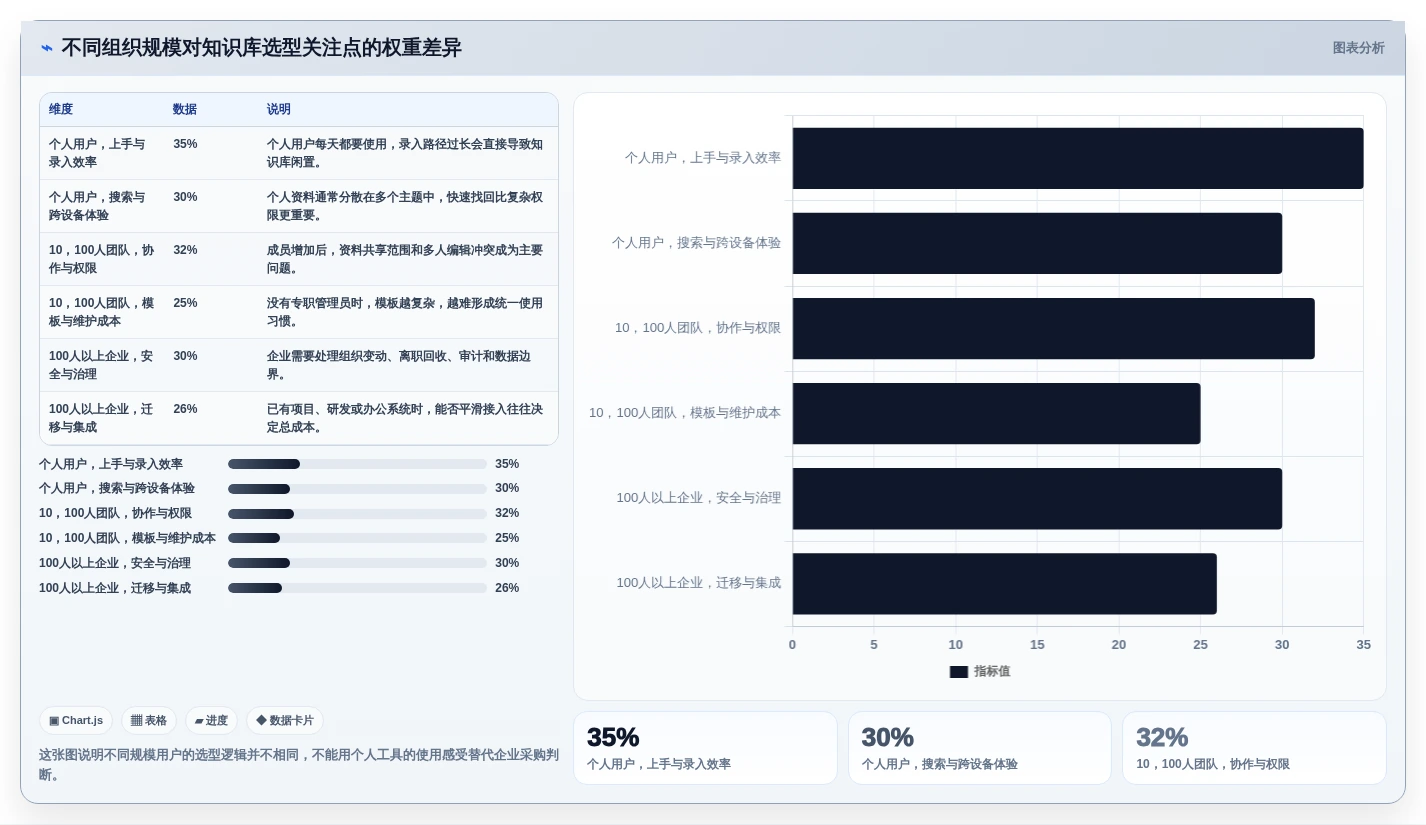The height and width of the screenshot is (825, 1426).
Task: Click the x-axis tick label 15
Action: (1037, 645)
